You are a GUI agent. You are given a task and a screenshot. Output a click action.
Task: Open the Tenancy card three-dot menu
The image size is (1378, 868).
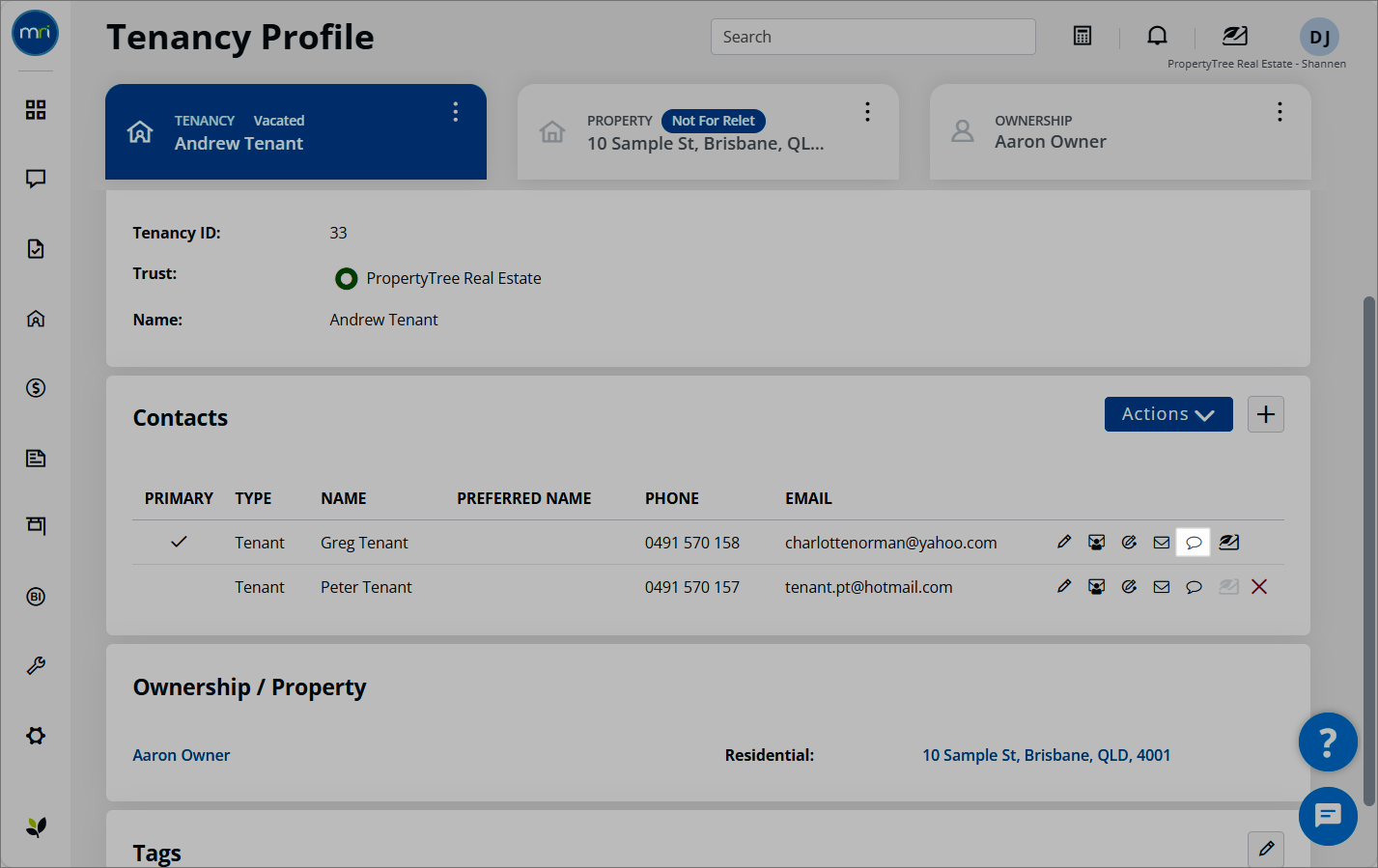(456, 112)
